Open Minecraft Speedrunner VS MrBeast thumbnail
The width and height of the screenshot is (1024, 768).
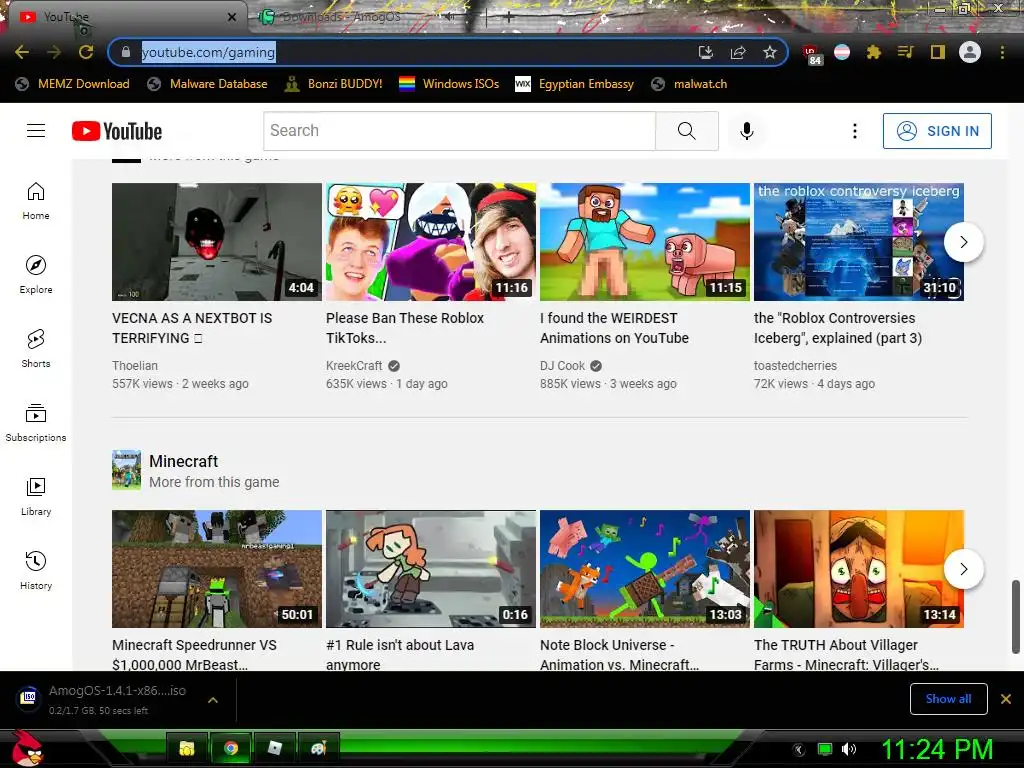[217, 569]
